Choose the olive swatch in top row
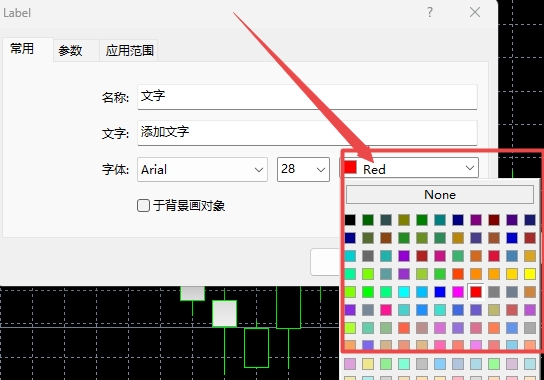 click(x=404, y=220)
